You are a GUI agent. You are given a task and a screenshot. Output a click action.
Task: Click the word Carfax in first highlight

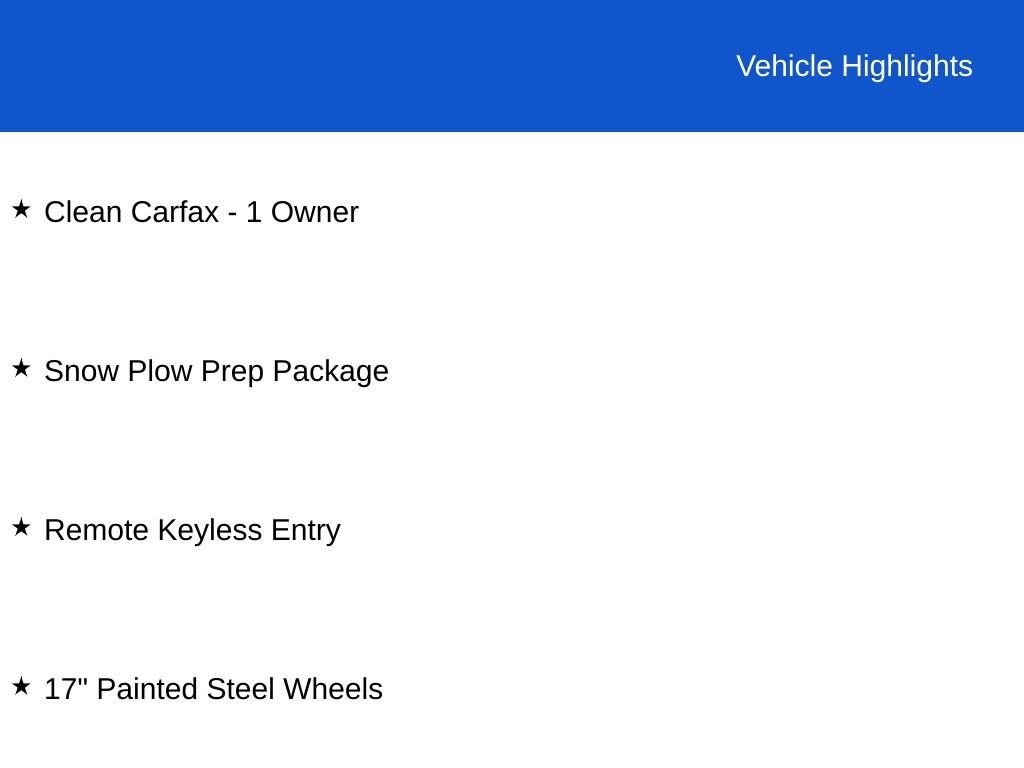[174, 212]
